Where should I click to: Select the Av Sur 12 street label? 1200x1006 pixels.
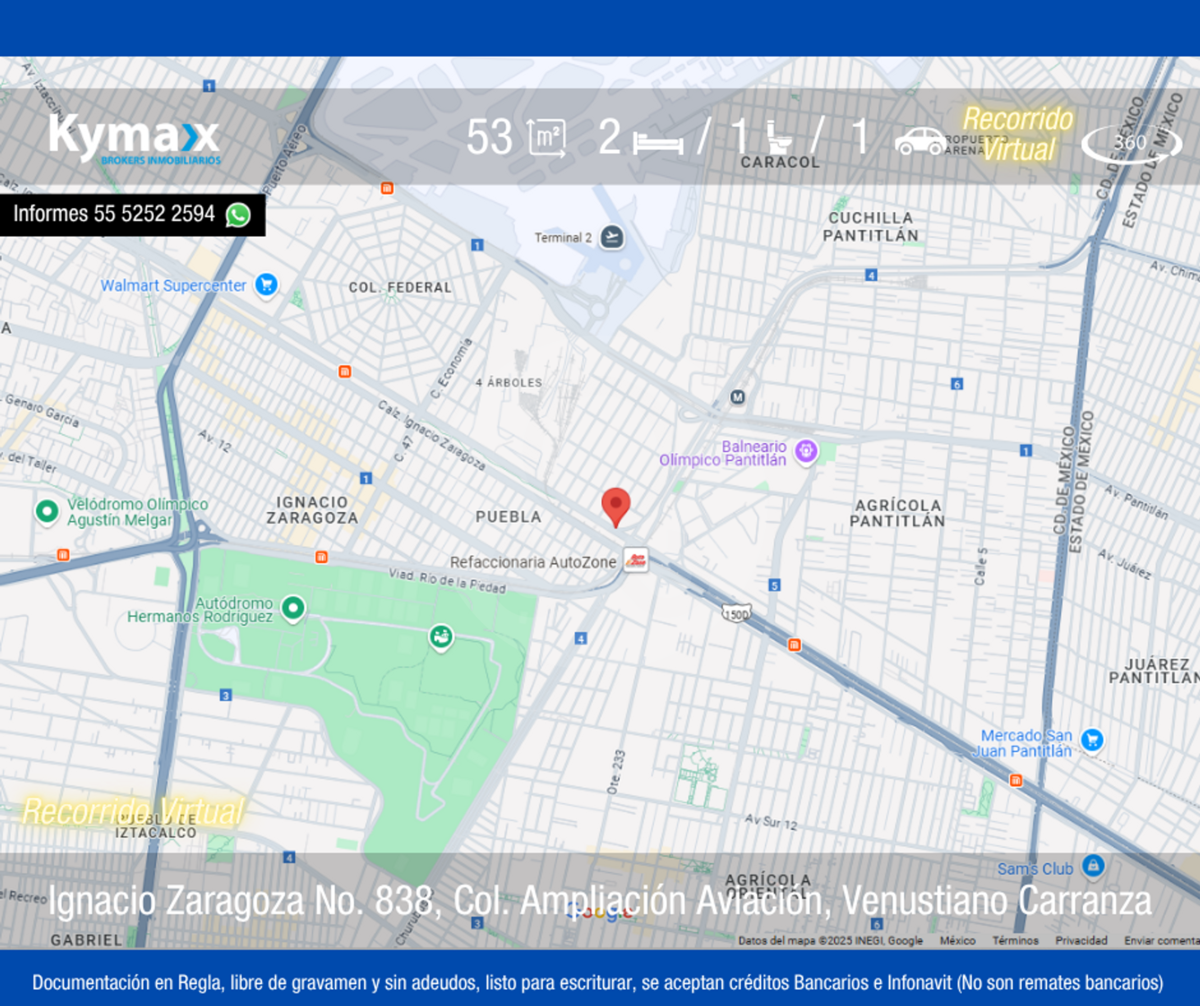click(771, 824)
